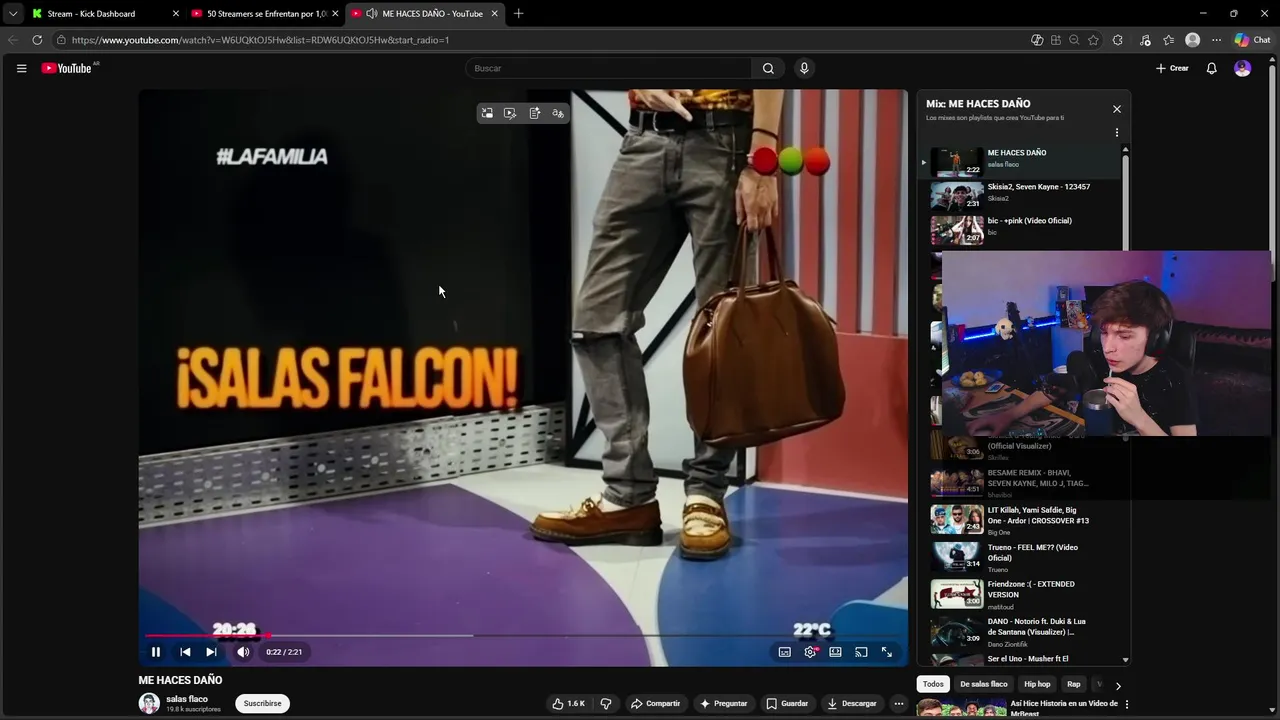The image size is (1280, 720).
Task: Enter fullscreen mode
Action: [887, 652]
